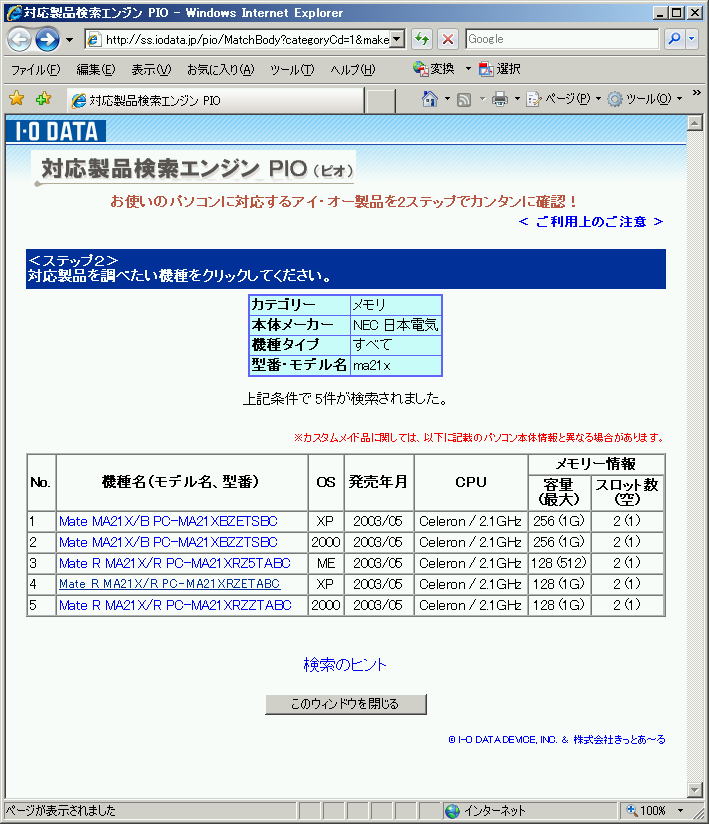Click the NEC 日本電気 maker cell
The image size is (709, 824).
click(x=396, y=325)
